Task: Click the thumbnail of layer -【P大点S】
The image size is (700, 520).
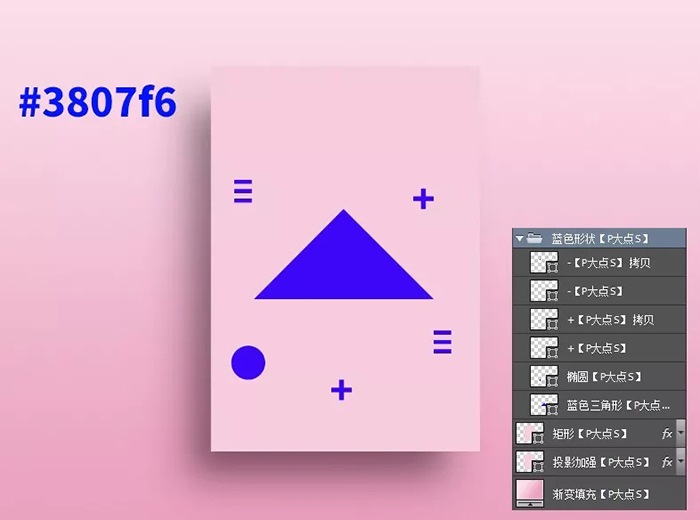Action: (x=544, y=291)
